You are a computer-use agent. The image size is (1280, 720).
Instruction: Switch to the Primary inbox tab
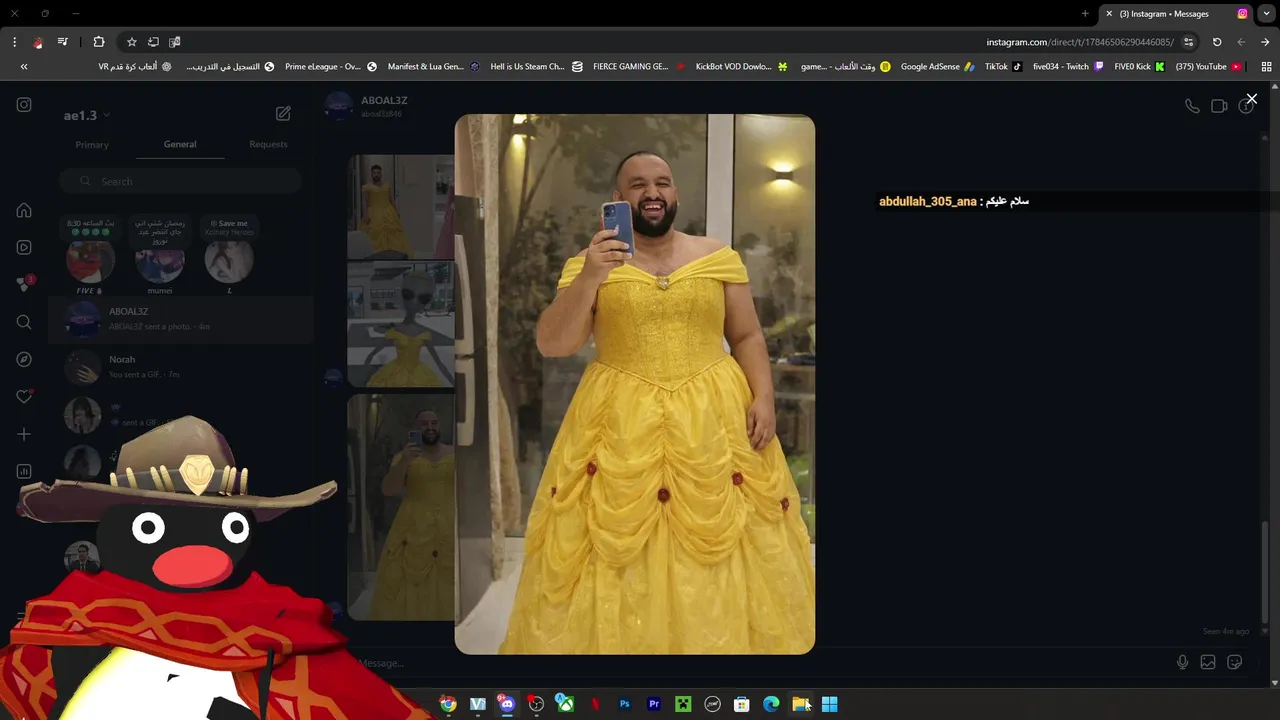pyautogui.click(x=92, y=144)
